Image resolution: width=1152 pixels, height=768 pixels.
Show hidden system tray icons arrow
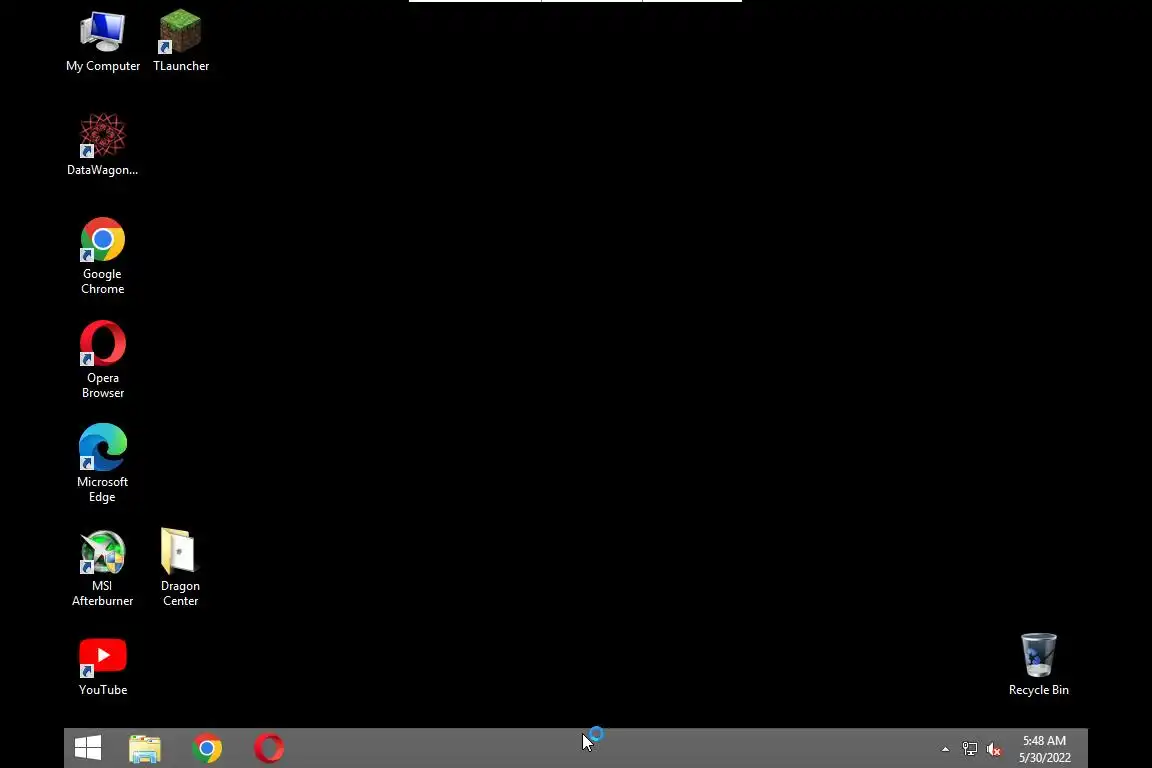coord(946,750)
